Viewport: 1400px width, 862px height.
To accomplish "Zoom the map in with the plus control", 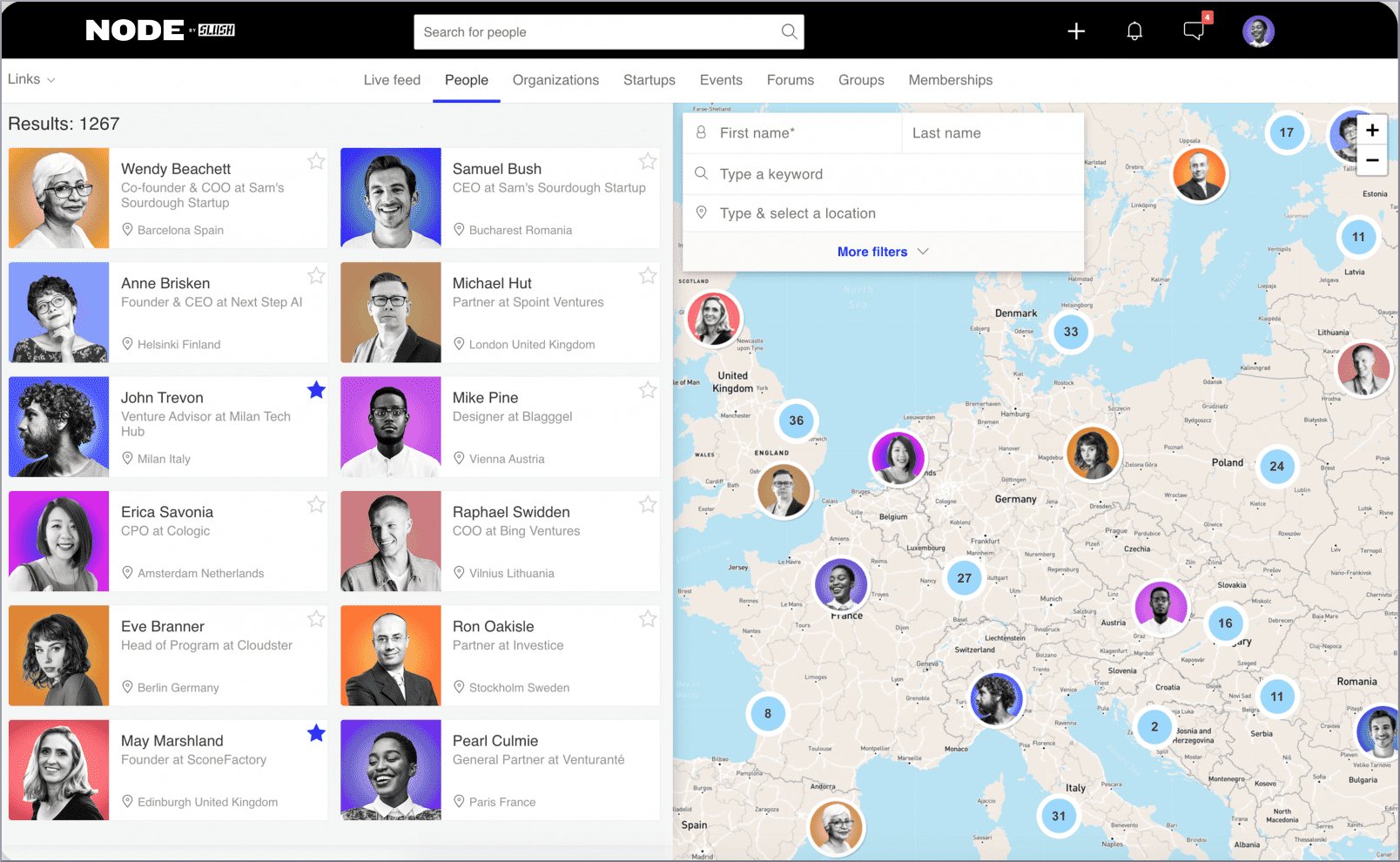I will (1371, 130).
